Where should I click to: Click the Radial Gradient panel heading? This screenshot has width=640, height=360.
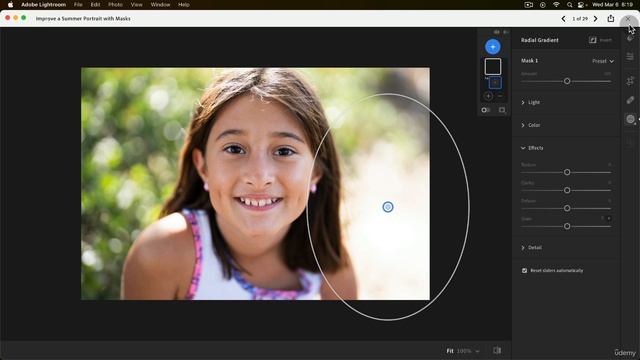pyautogui.click(x=540, y=40)
